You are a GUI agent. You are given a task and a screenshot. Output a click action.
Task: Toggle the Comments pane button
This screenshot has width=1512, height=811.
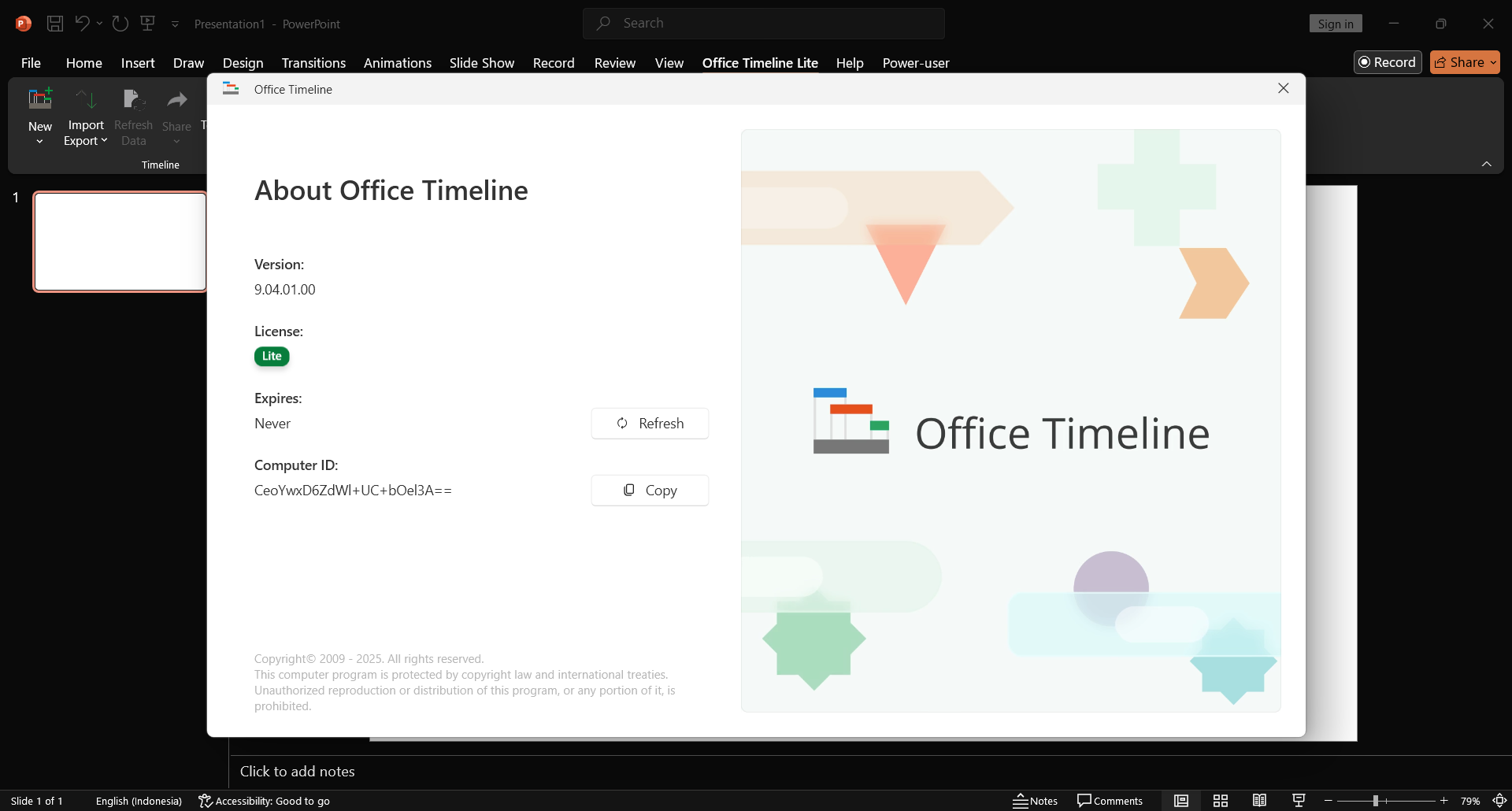[x=1110, y=801]
